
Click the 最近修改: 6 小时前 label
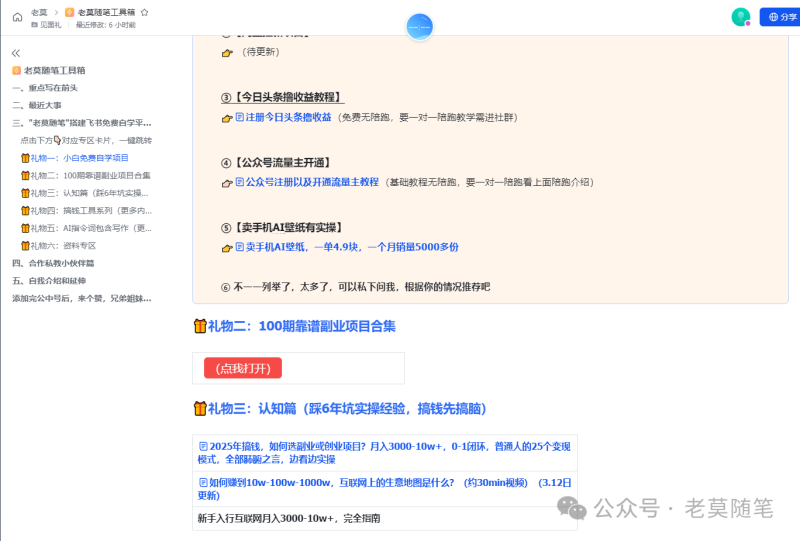pyautogui.click(x=106, y=24)
